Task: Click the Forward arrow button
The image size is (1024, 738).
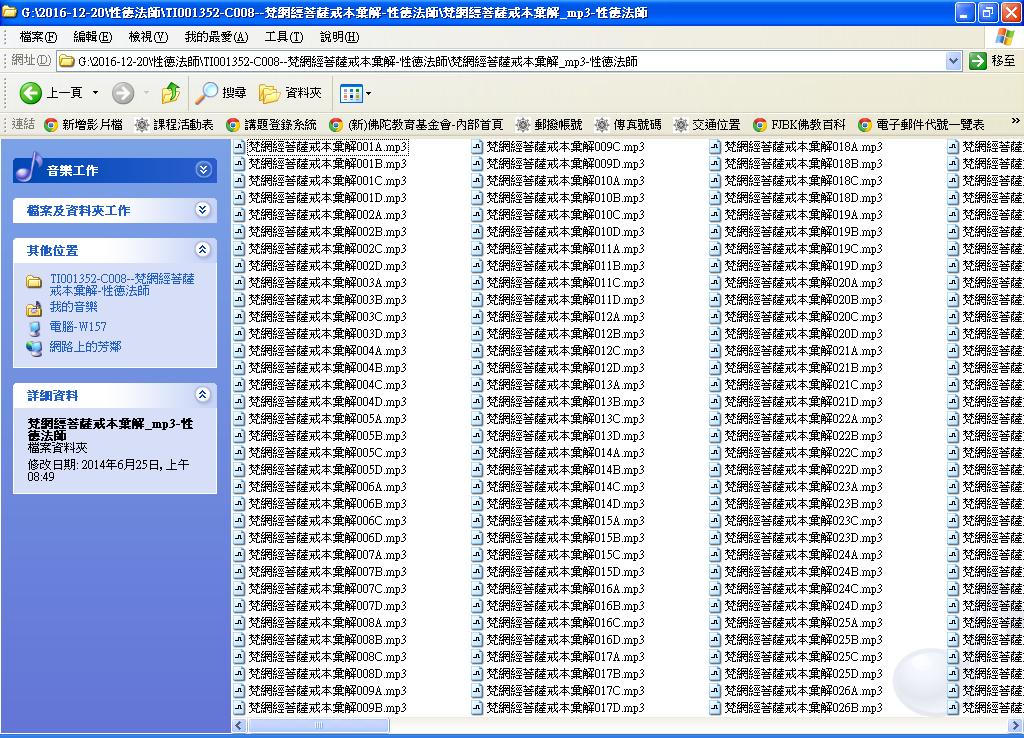Action: 123,93
